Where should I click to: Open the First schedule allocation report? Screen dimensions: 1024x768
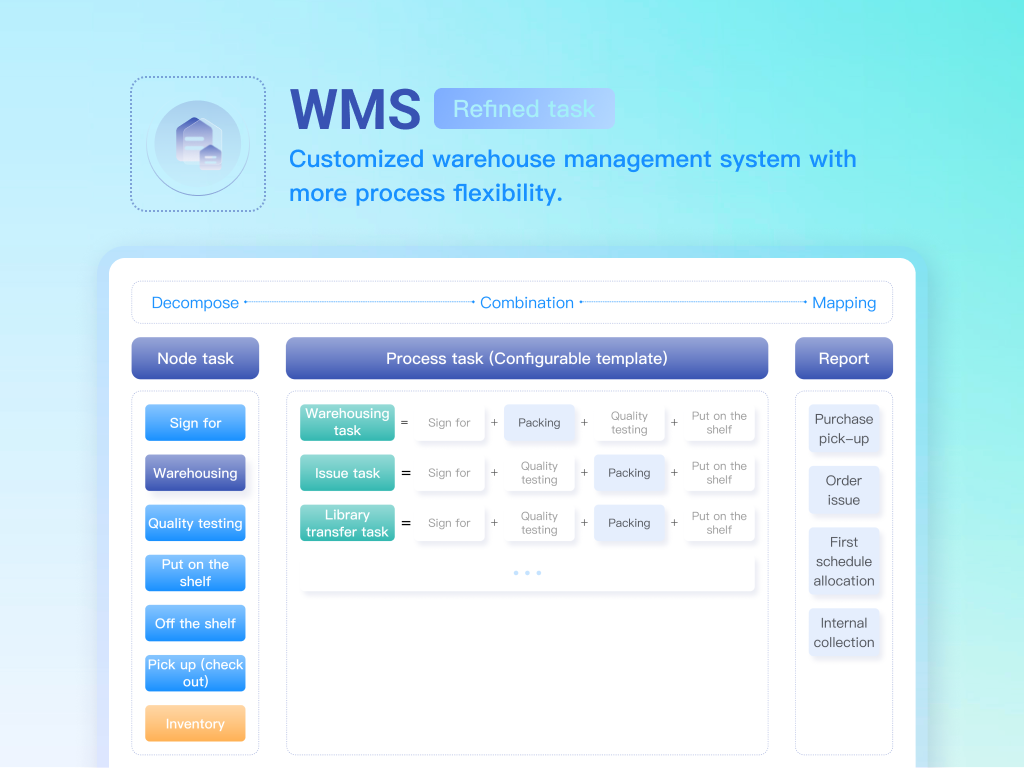click(x=844, y=561)
